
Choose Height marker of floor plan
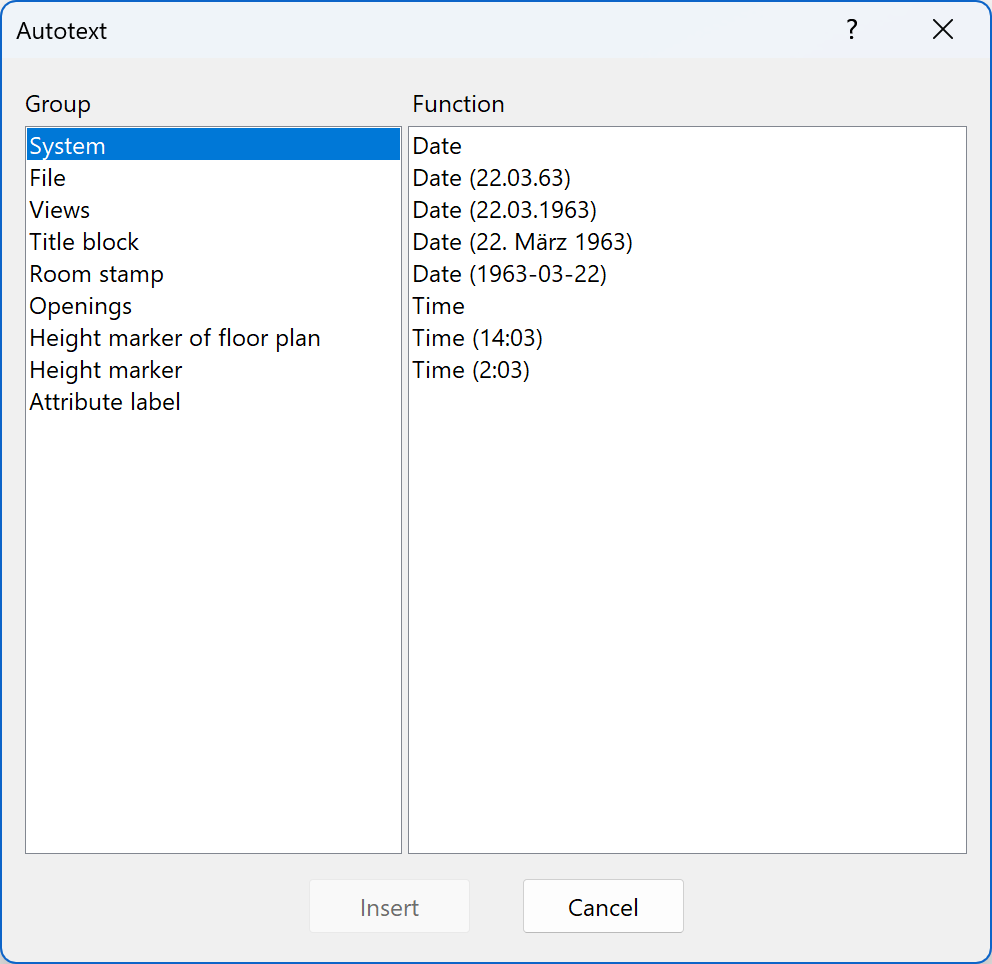pos(175,338)
